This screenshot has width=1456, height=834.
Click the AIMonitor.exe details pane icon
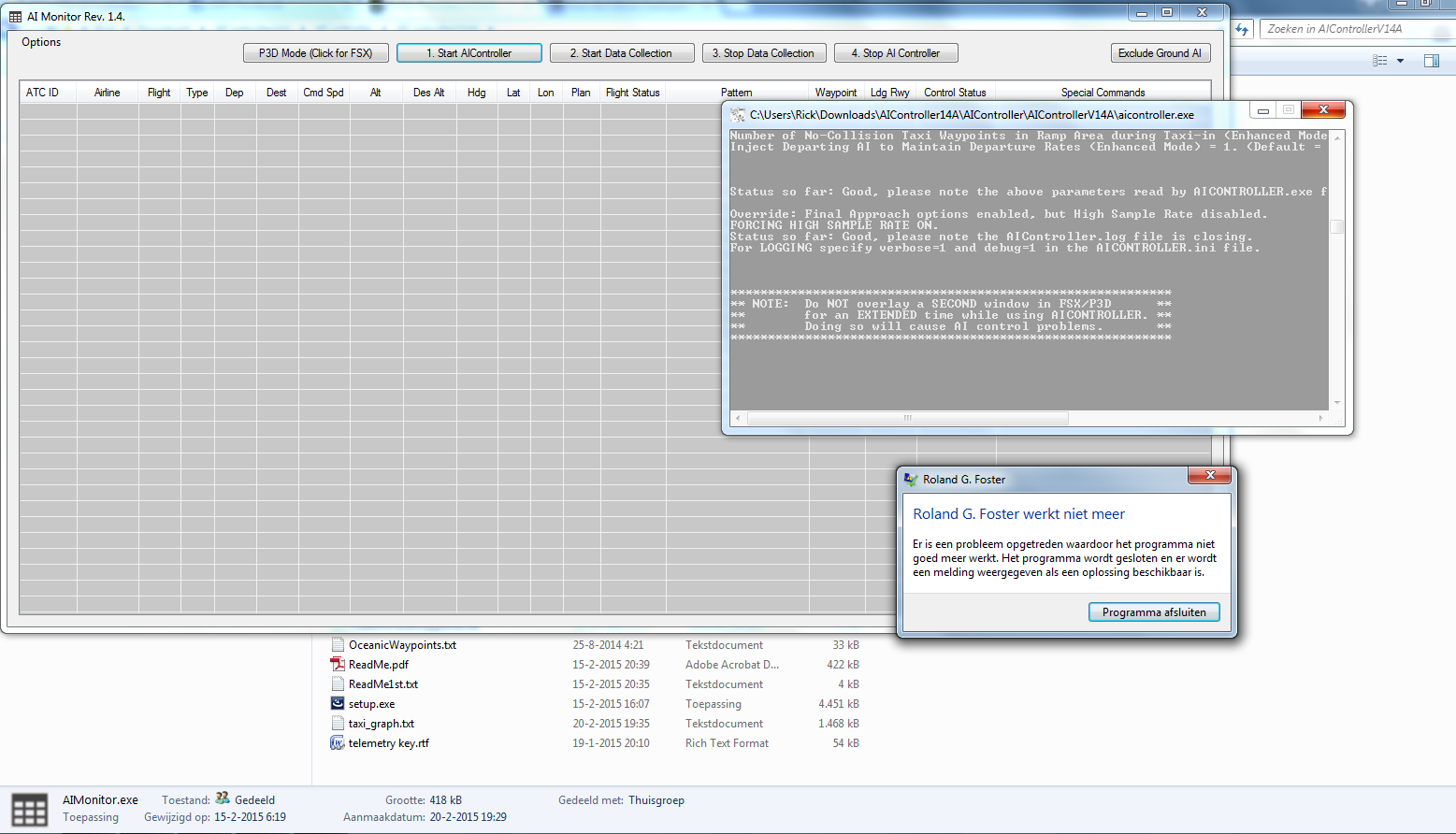coord(29,810)
